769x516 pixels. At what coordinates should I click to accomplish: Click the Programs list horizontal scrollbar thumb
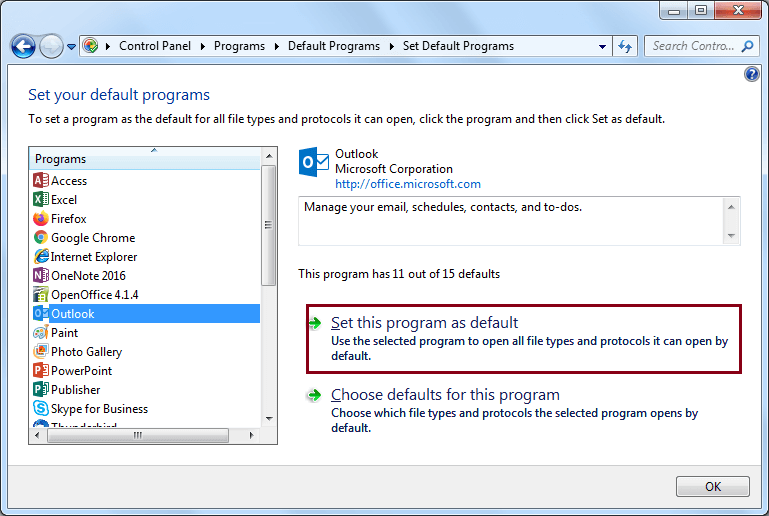click(138, 435)
